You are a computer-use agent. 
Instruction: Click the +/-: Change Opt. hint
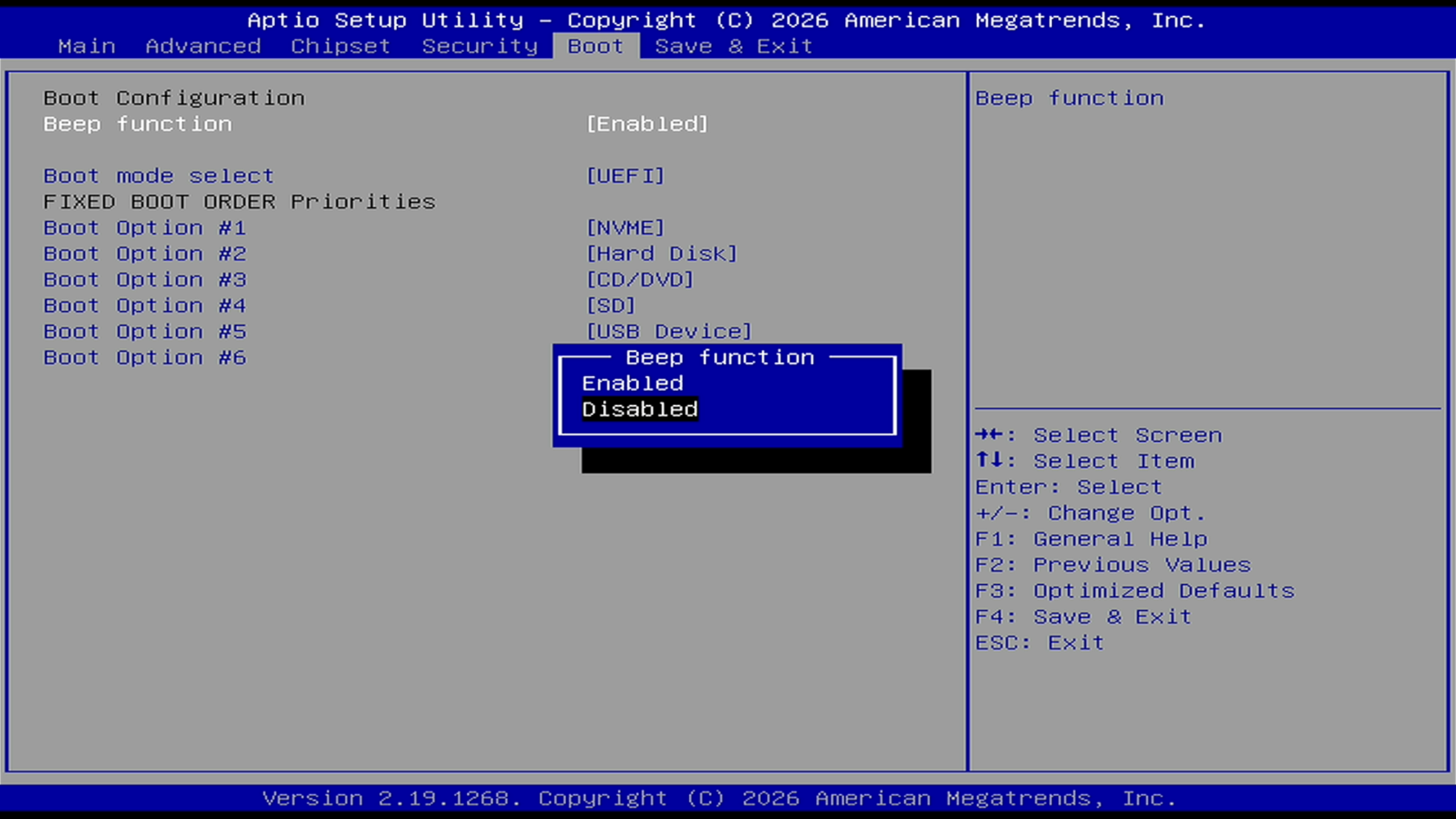pos(1090,513)
